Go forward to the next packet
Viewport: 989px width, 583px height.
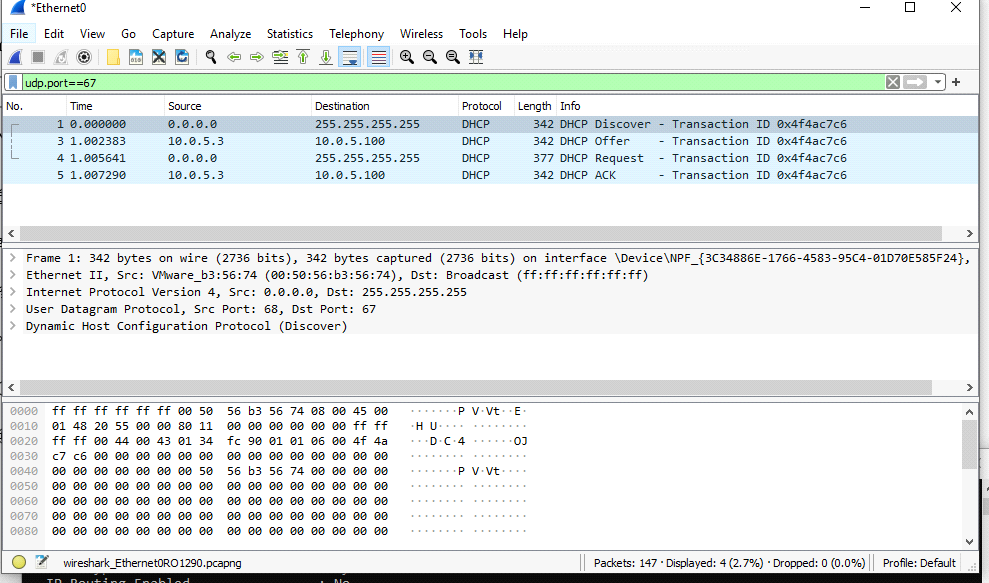point(257,57)
